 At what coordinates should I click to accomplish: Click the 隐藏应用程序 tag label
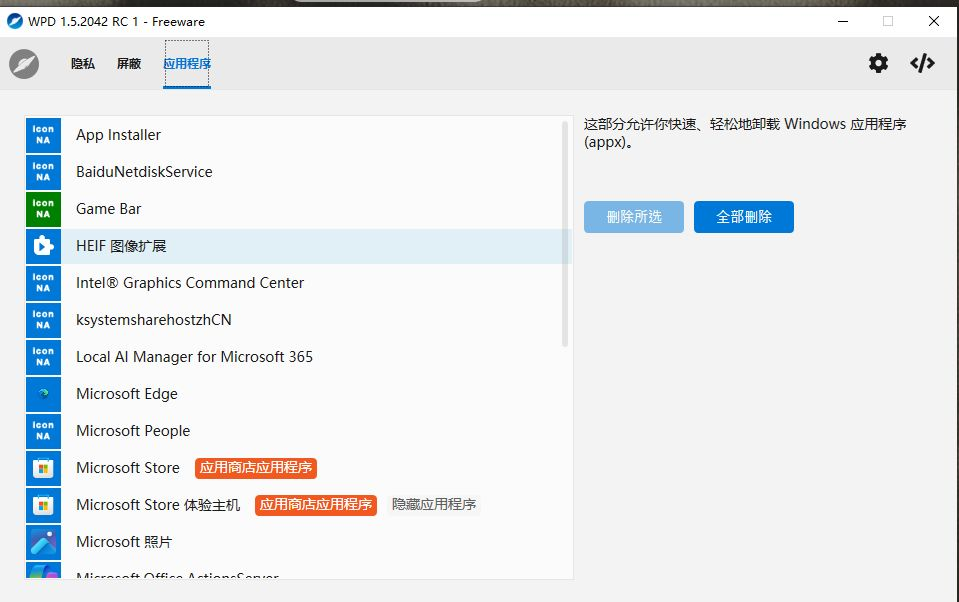(x=434, y=505)
